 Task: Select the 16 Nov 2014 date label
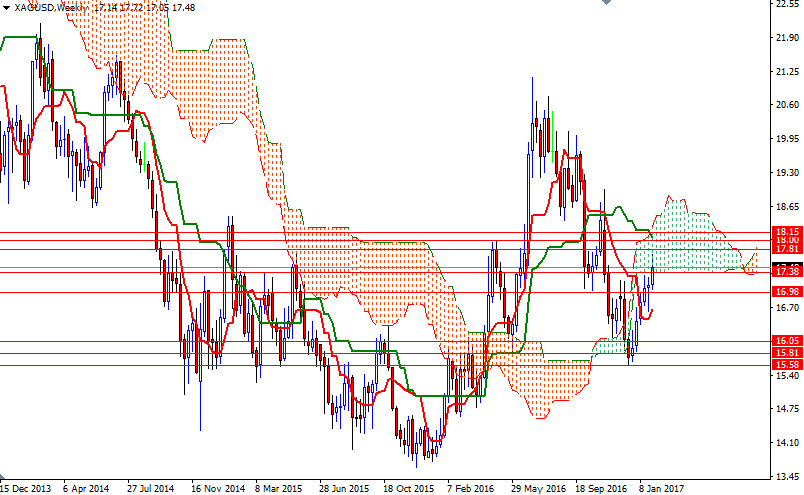218,488
